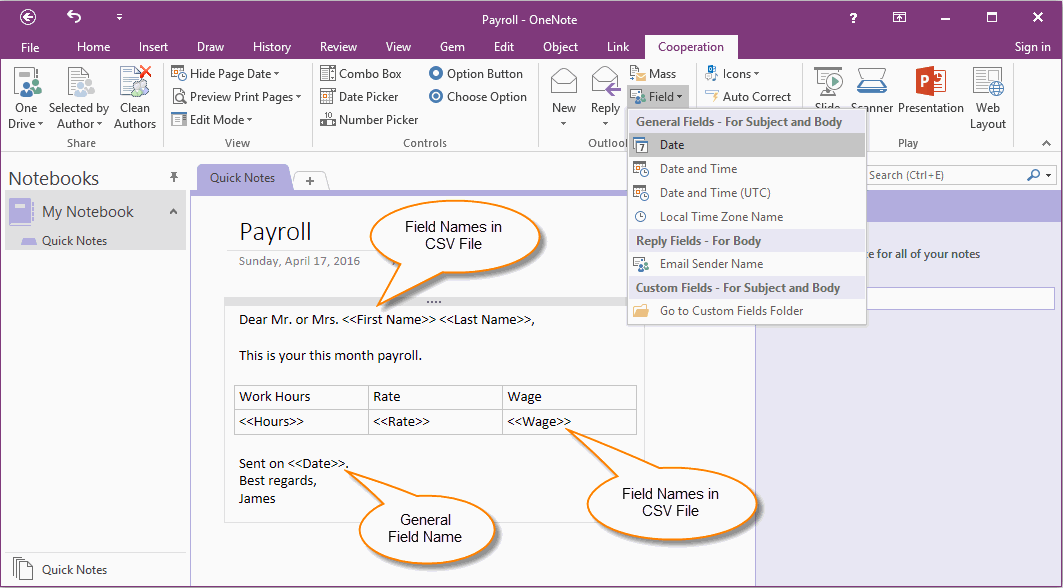Viewport: 1063px width, 588px height.
Task: Open the History tab
Action: coord(271,47)
